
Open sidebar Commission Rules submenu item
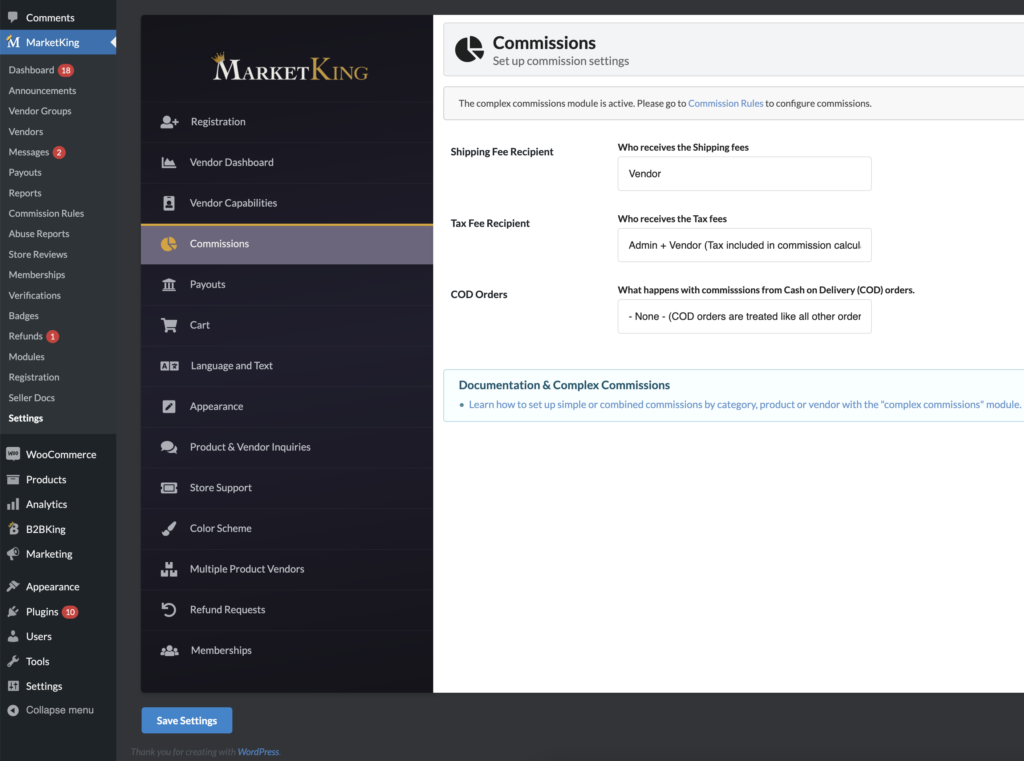coord(46,214)
